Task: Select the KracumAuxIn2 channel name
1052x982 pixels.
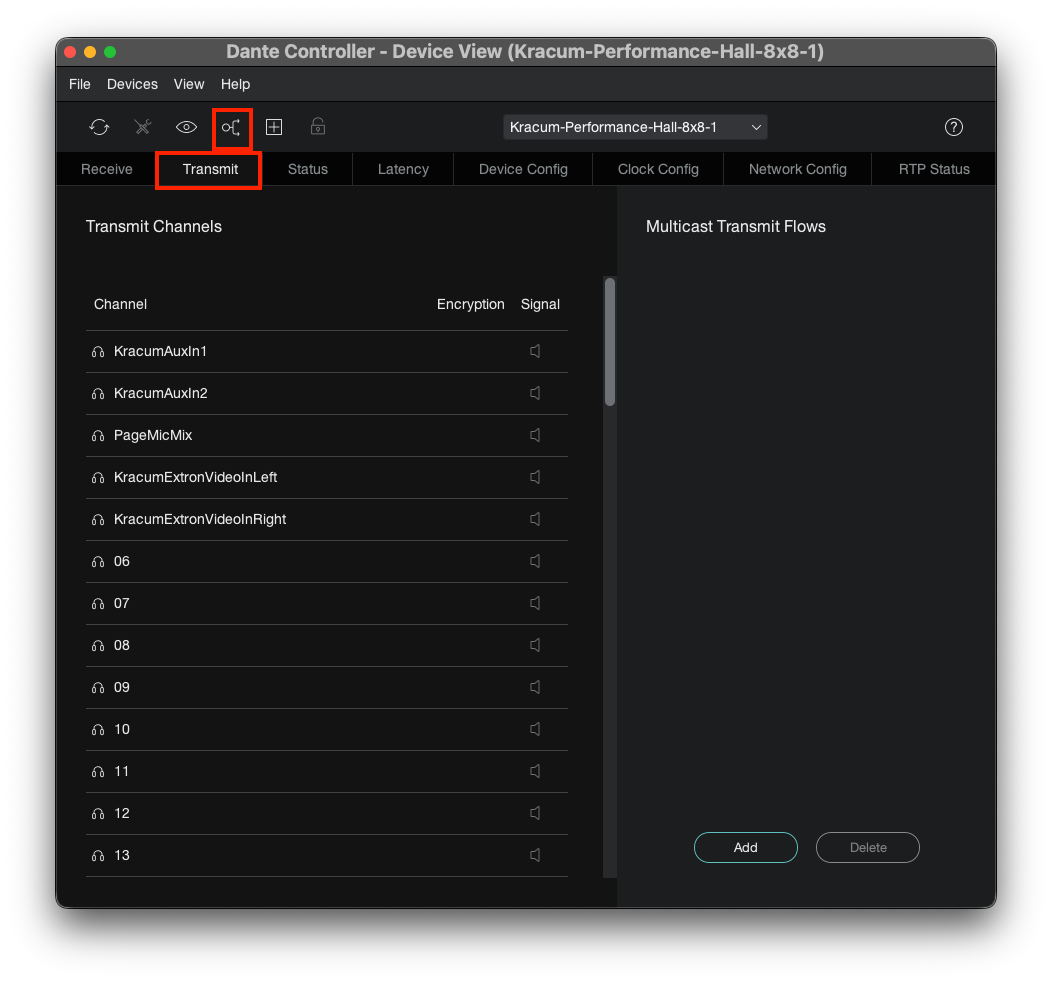Action: click(x=161, y=393)
